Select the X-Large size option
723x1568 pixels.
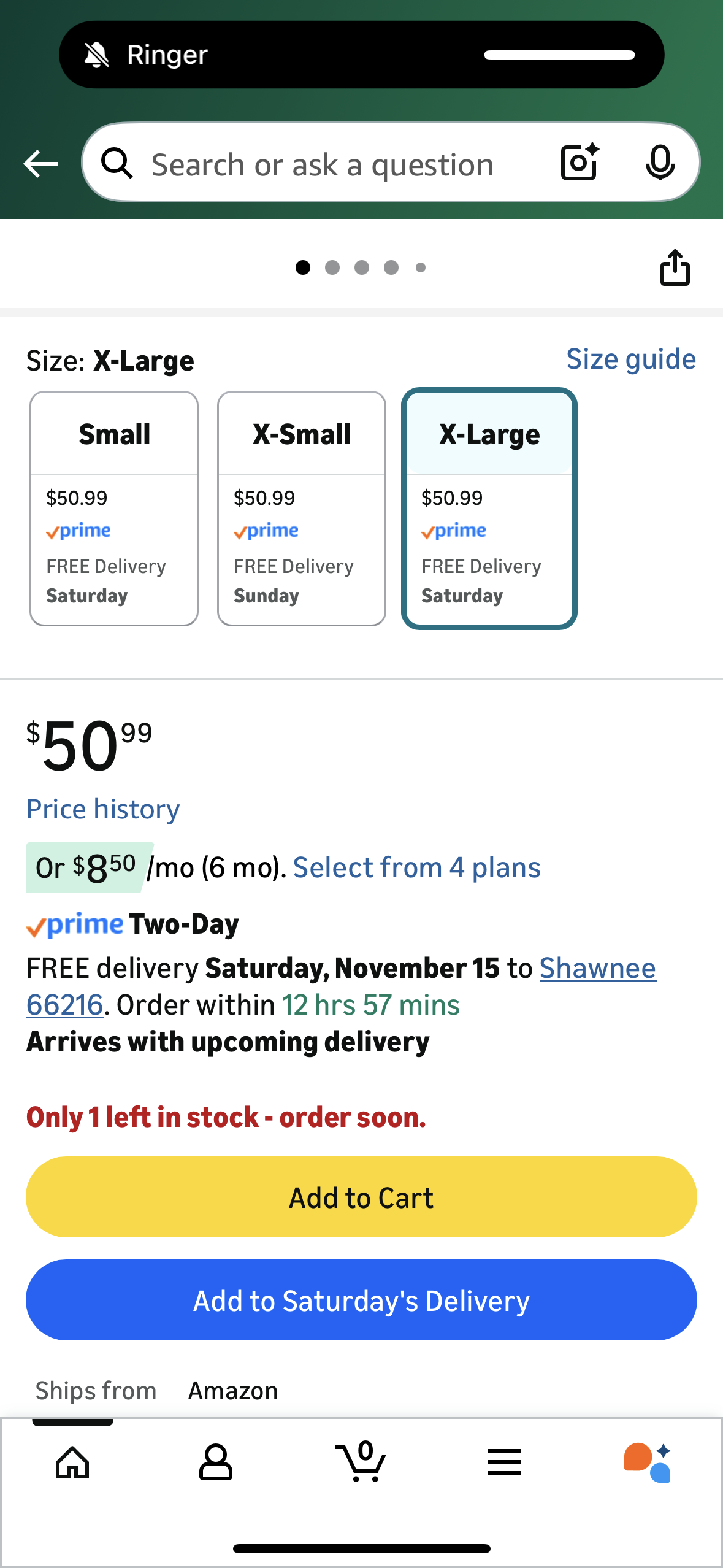point(489,508)
